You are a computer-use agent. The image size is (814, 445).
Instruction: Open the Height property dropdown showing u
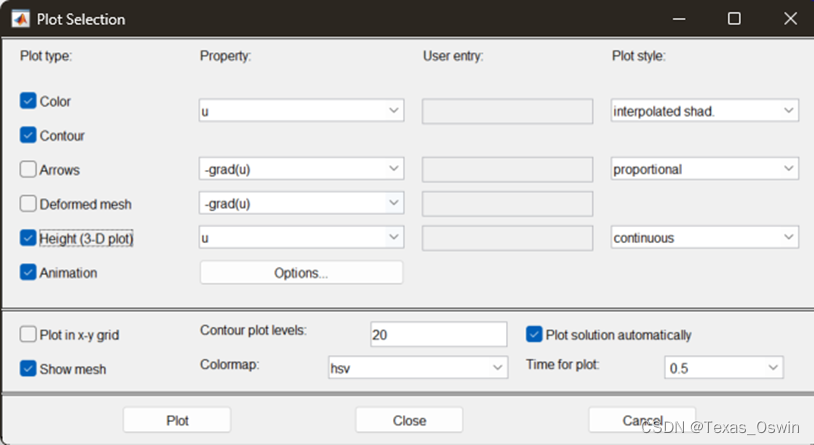[x=301, y=237]
